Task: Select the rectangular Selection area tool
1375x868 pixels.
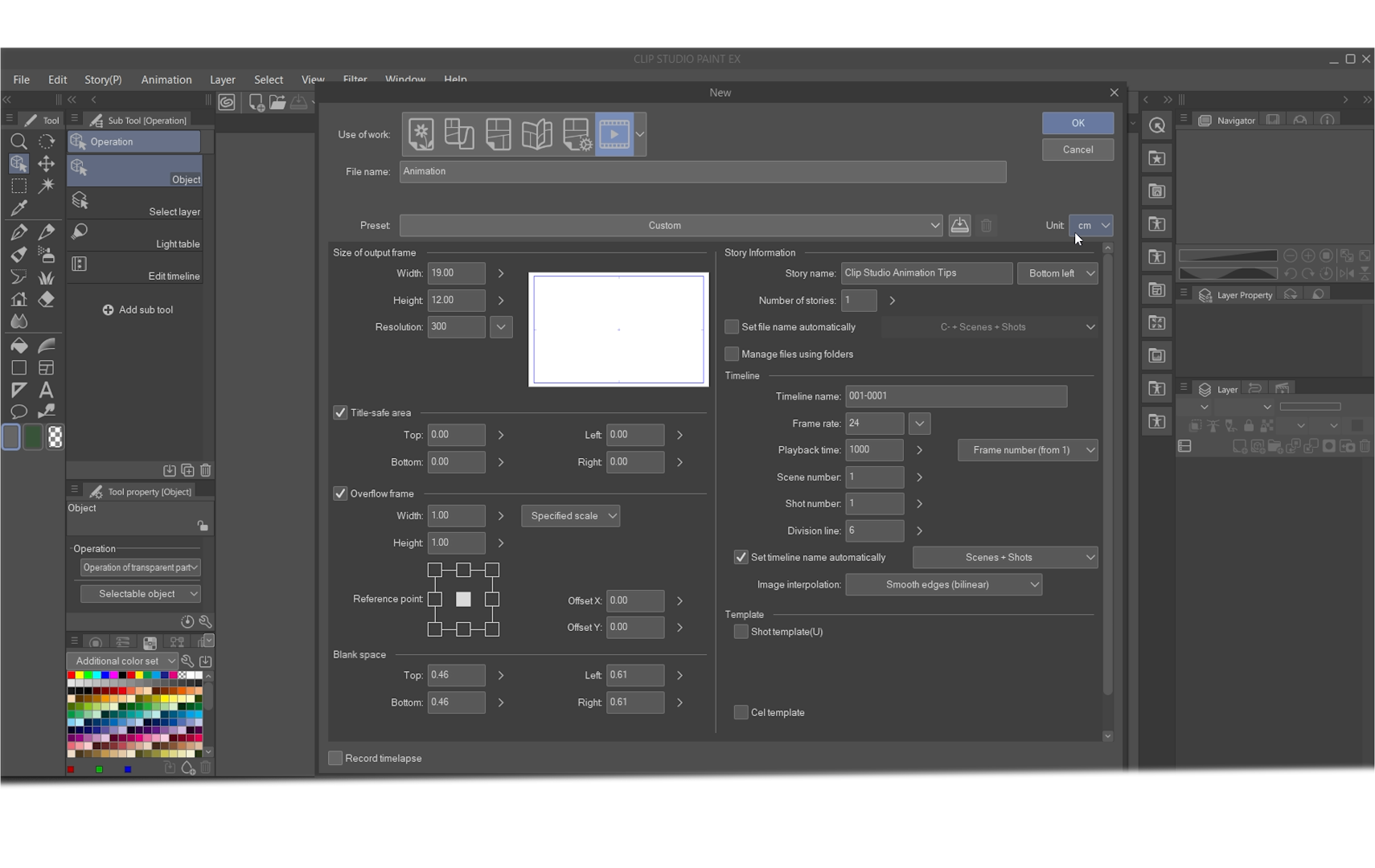Action: point(18,186)
